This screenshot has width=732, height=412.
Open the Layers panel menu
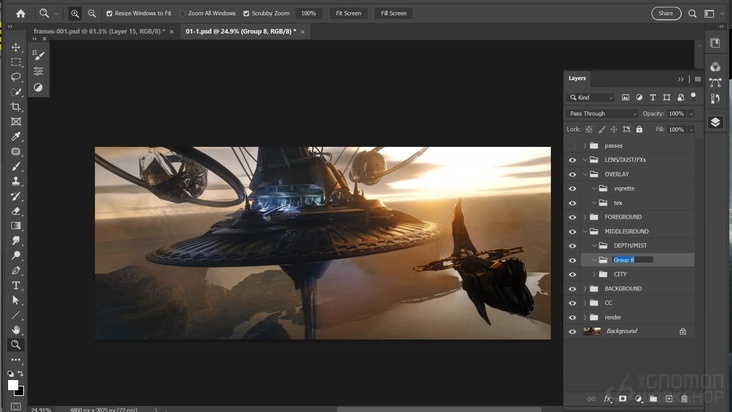pyautogui.click(x=697, y=79)
